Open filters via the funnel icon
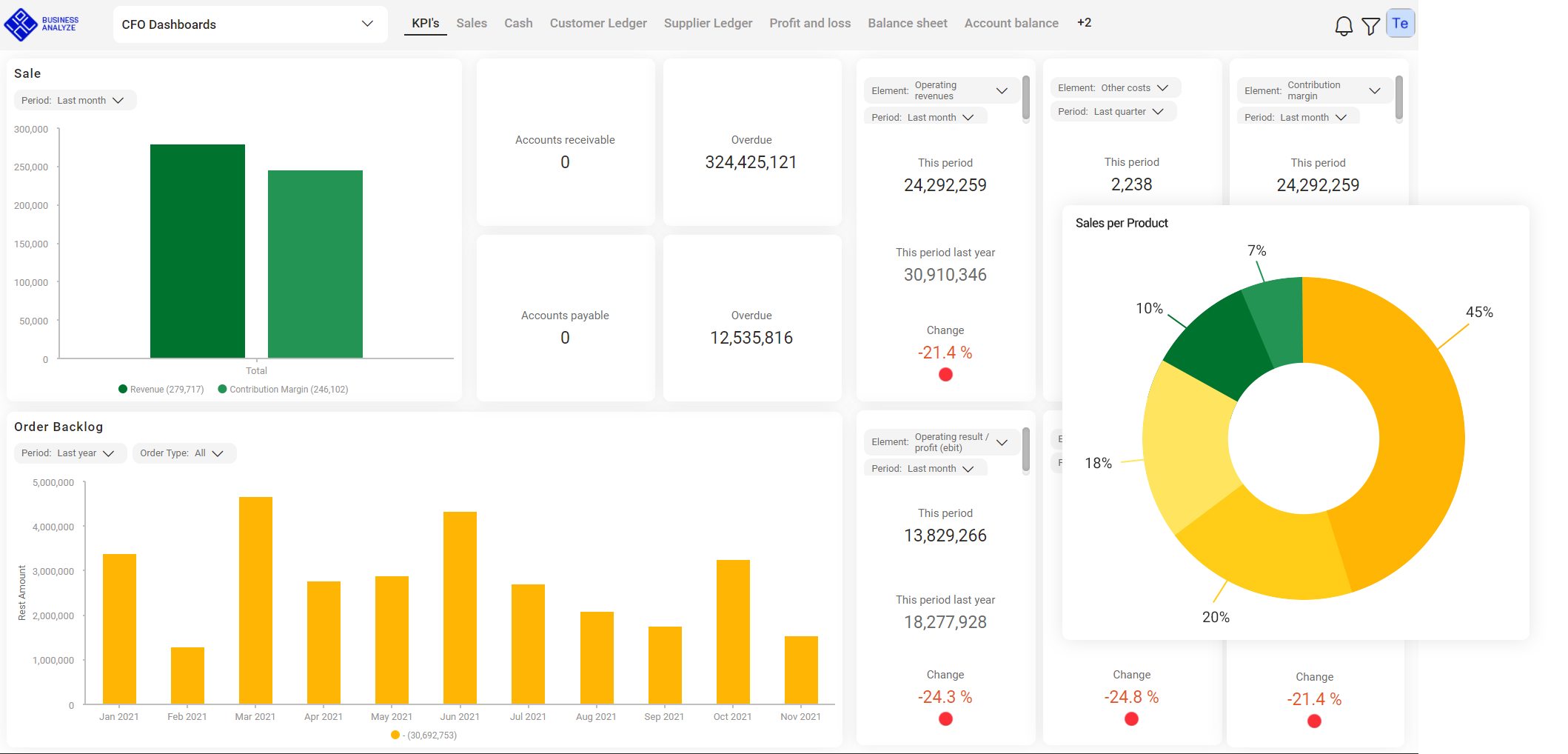This screenshot has width=1568, height=754. 1371,24
